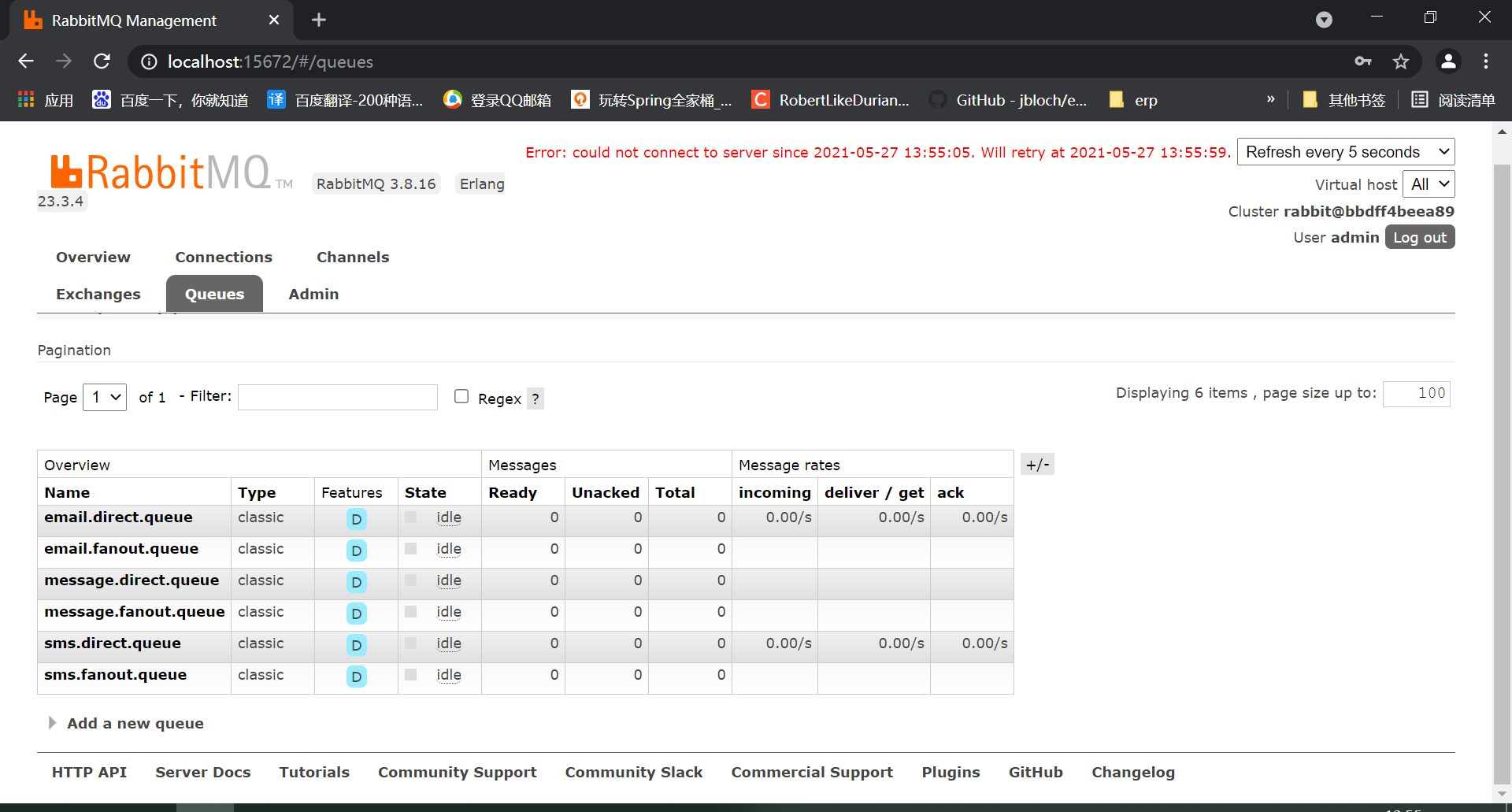
Task: Go to the Channels tab
Action: click(353, 257)
